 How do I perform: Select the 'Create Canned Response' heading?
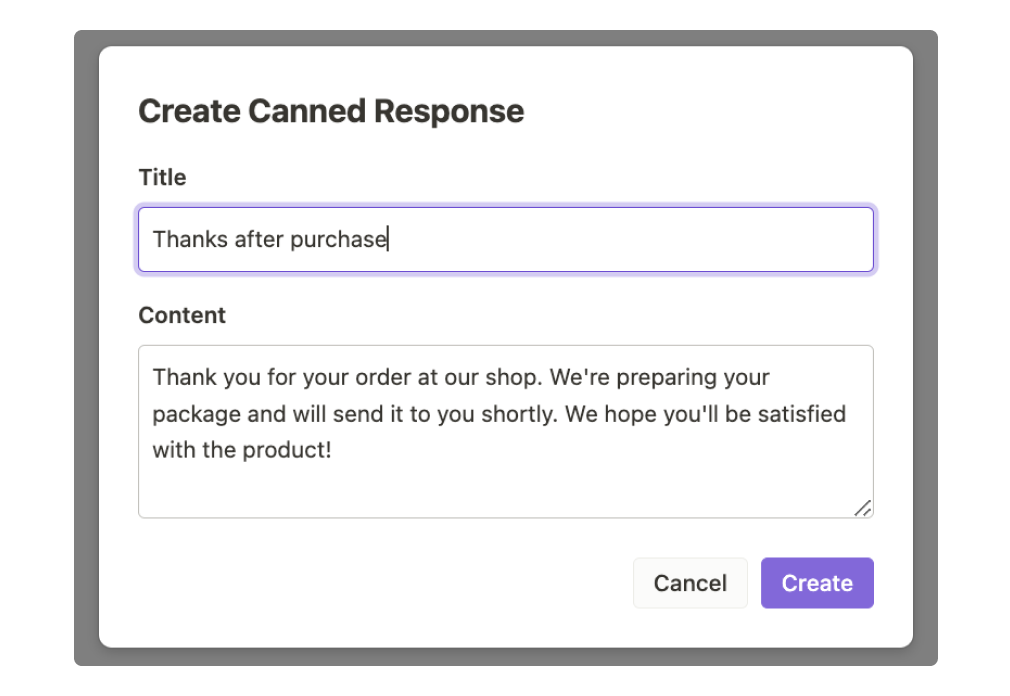[x=330, y=111]
